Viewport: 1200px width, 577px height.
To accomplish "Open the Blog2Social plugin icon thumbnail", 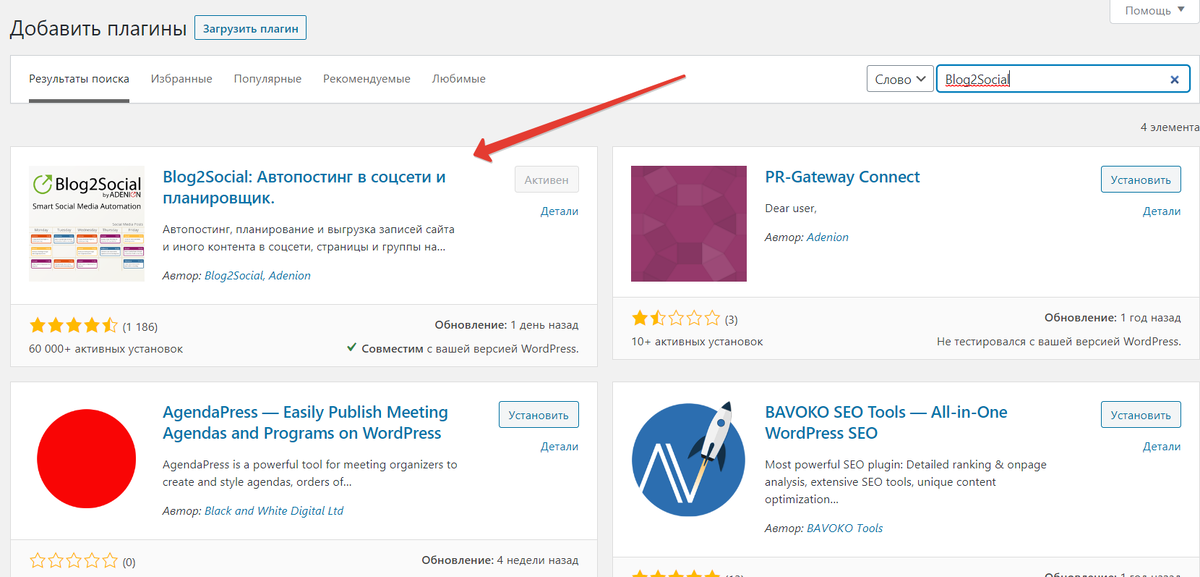I will pos(87,224).
